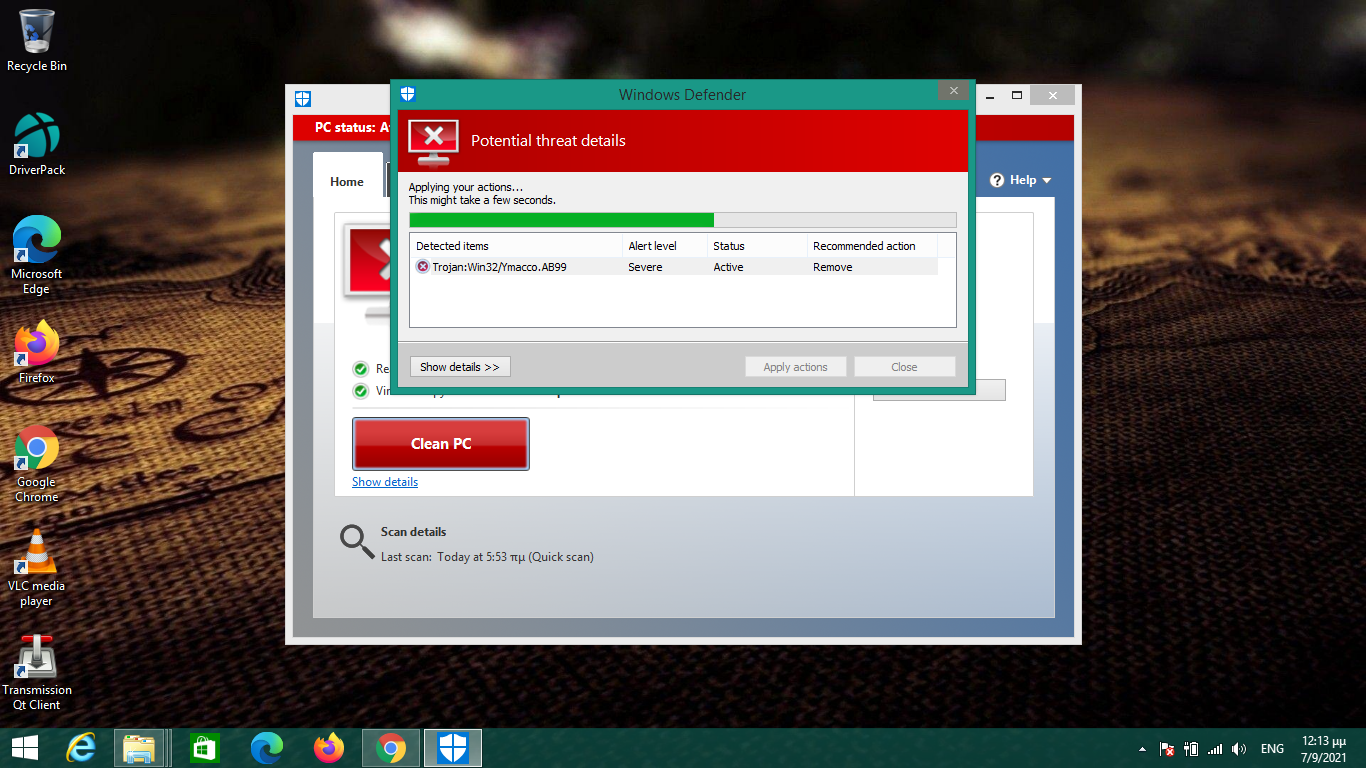Image resolution: width=1366 pixels, height=768 pixels.
Task: Click the Scan details magnifier icon
Action: (357, 541)
